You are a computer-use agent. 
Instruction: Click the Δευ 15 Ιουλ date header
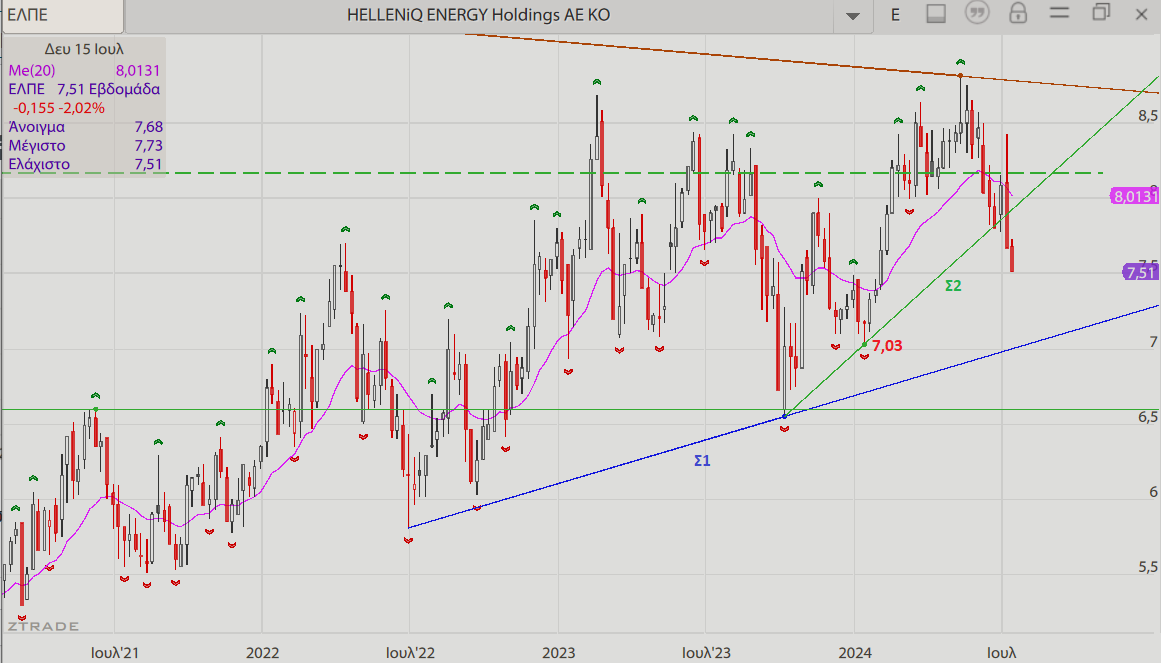click(84, 49)
